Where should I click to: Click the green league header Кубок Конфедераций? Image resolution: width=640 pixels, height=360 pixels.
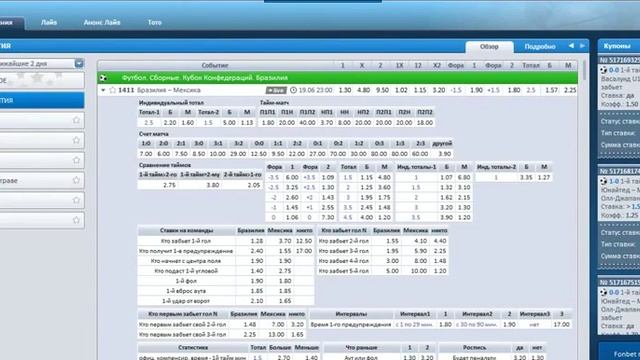tap(337, 78)
